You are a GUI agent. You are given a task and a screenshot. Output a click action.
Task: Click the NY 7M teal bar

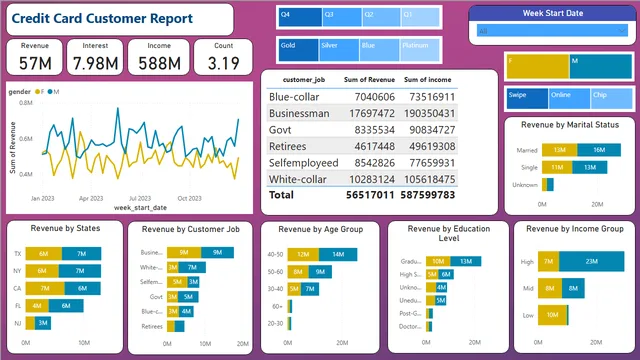[80, 271]
